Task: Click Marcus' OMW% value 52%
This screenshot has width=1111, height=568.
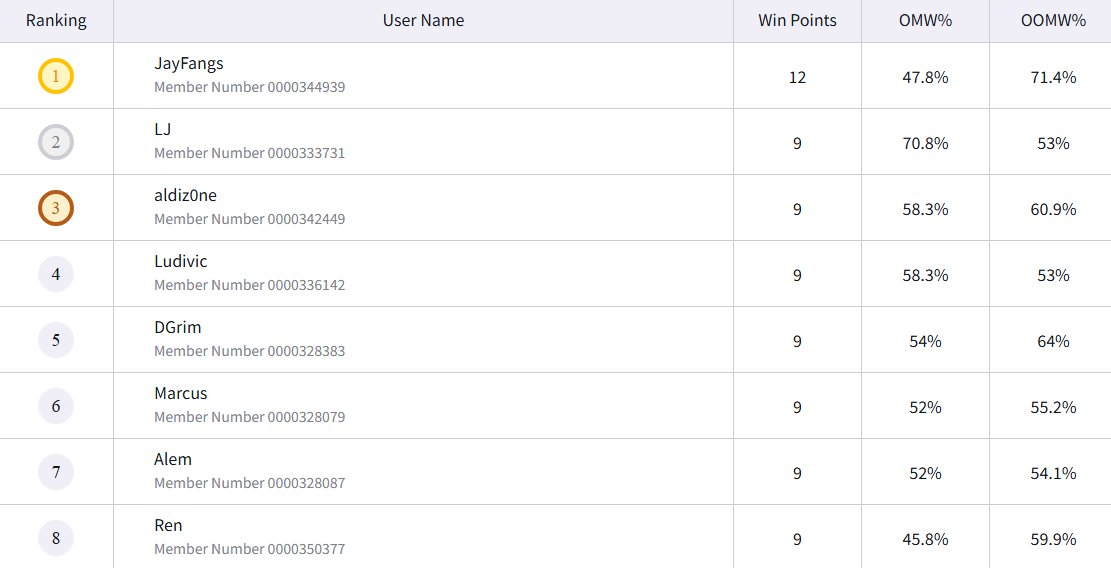Action: point(925,406)
